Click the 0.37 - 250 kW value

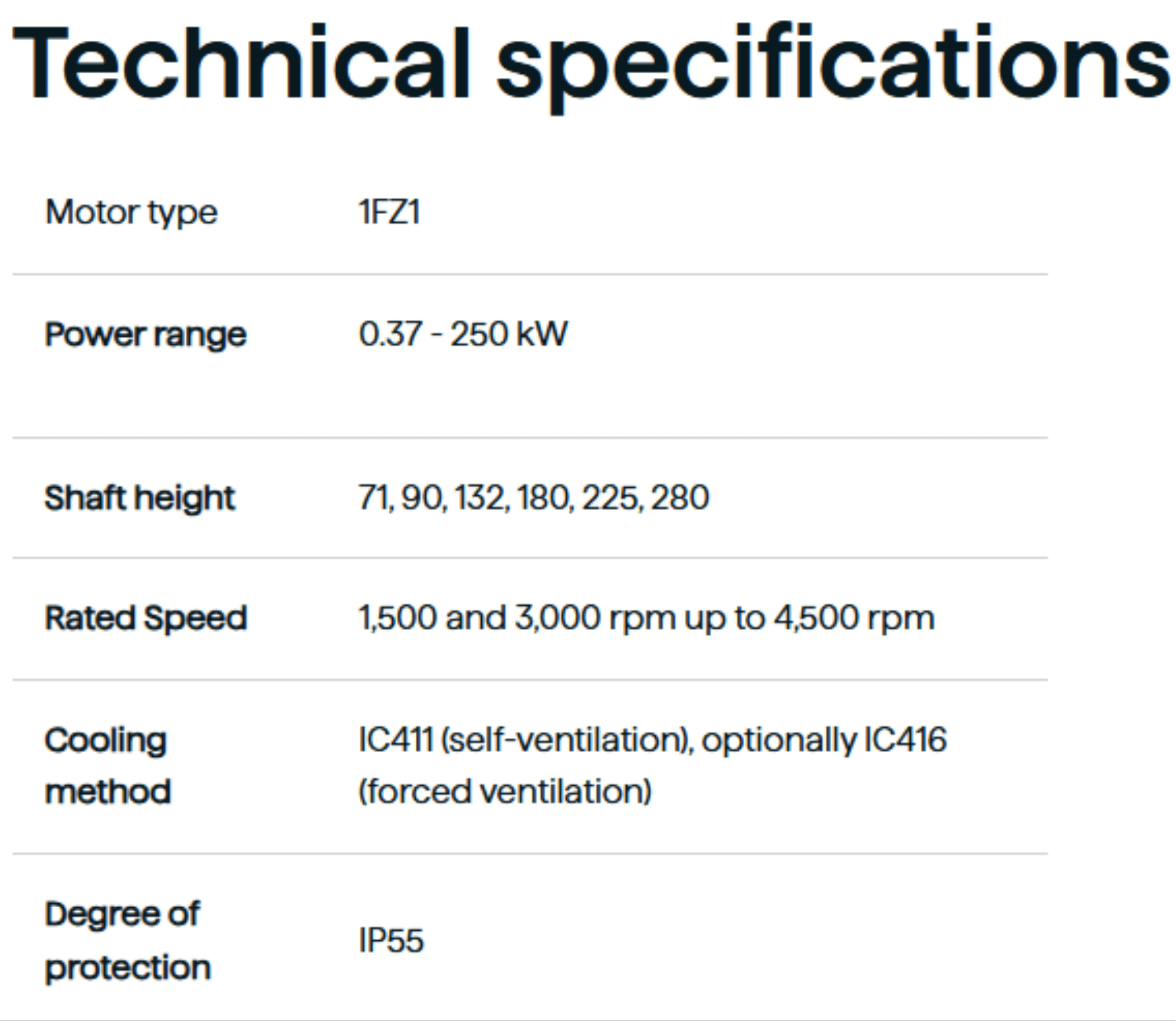(463, 334)
